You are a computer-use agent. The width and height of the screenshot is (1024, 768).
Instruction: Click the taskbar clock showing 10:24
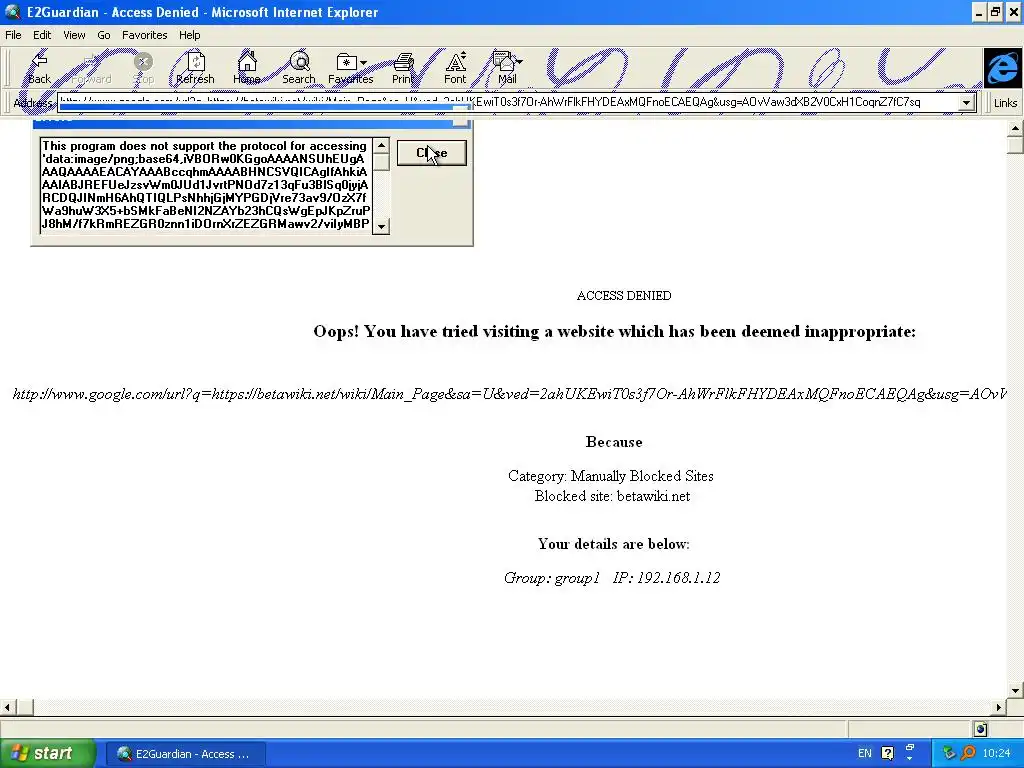[996, 753]
